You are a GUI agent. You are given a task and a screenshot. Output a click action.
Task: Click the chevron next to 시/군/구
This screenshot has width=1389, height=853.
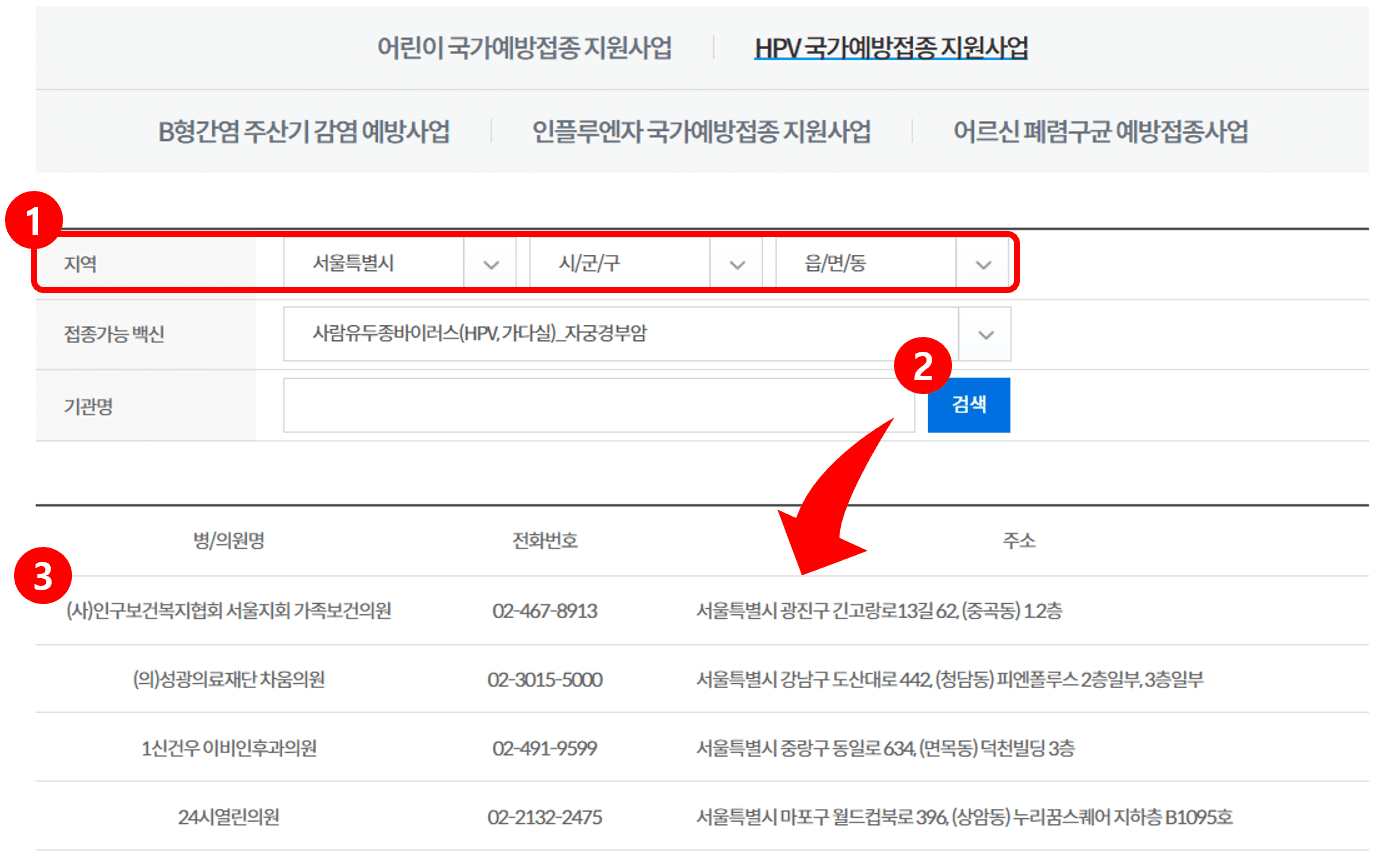click(737, 263)
